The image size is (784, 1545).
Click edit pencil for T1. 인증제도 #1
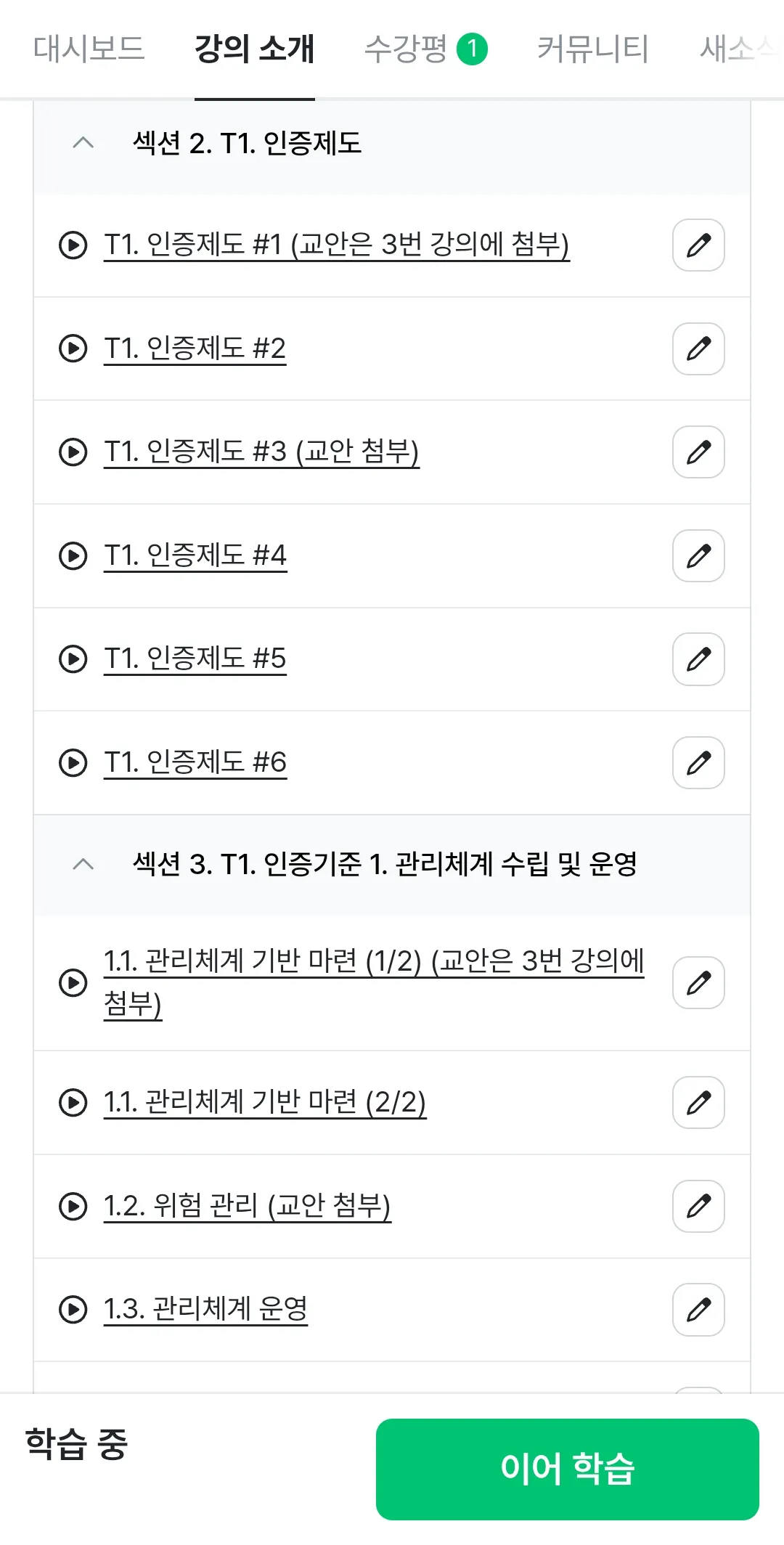click(x=698, y=245)
